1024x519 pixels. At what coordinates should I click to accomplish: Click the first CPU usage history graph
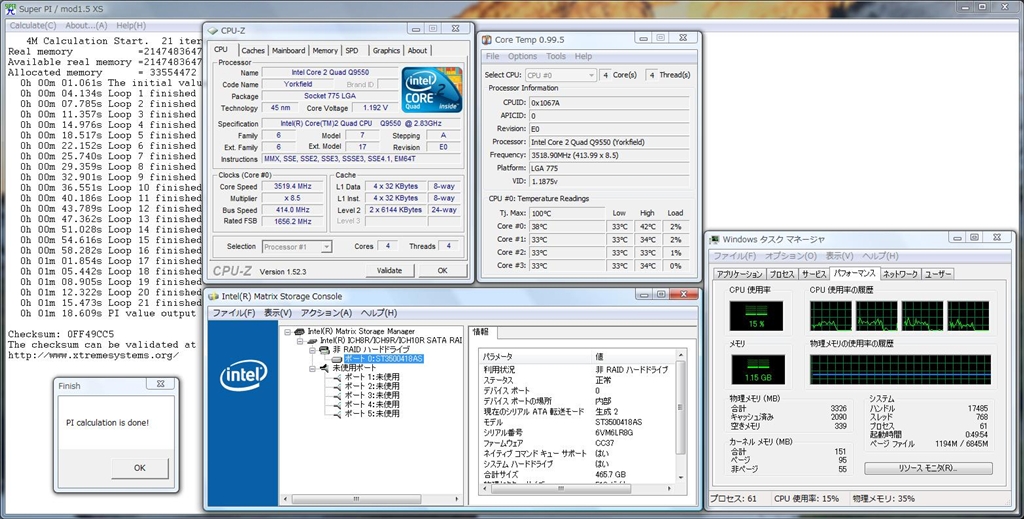coord(831,316)
